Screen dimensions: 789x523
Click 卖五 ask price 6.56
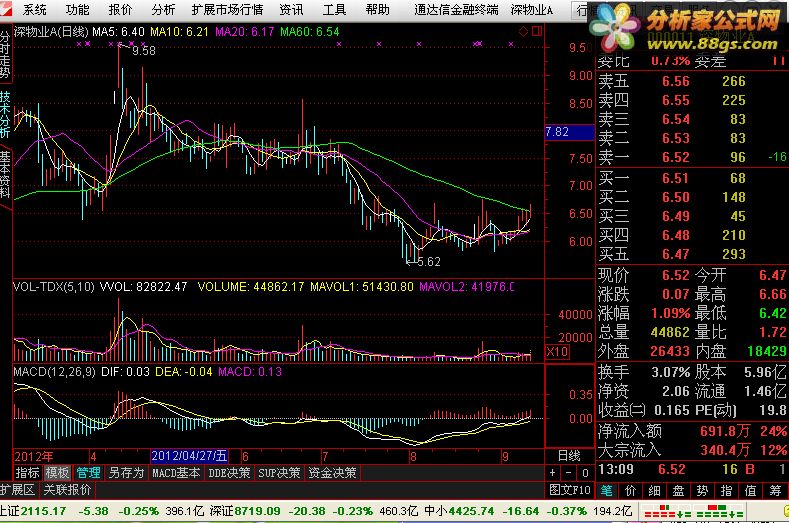pos(676,82)
